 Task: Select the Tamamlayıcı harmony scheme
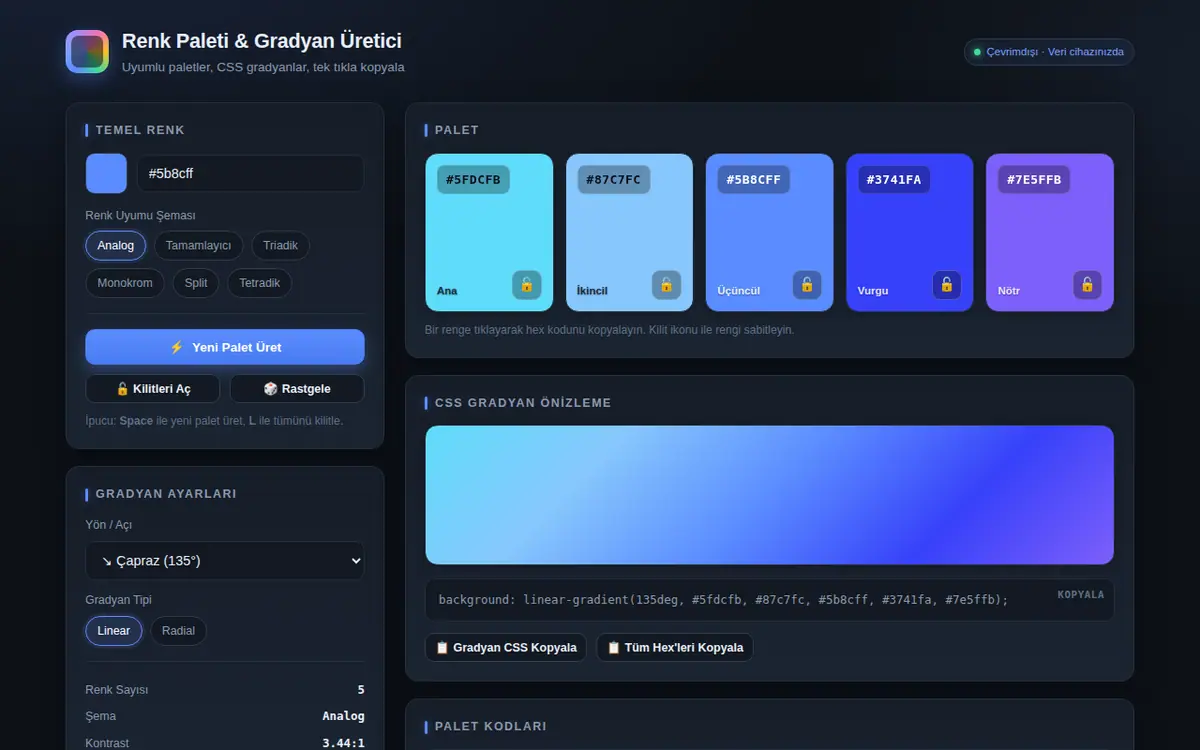coord(198,246)
